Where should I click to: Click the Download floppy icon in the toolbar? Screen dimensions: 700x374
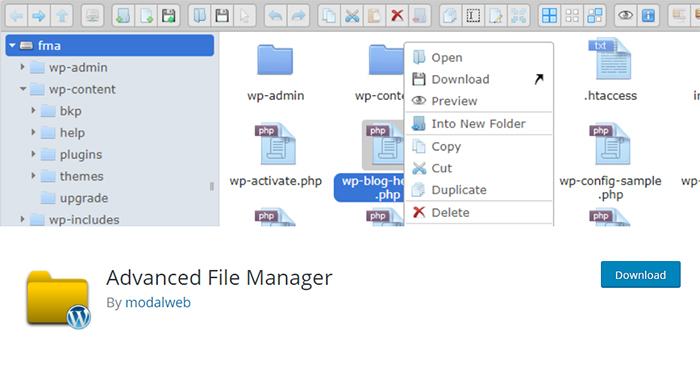pyautogui.click(x=222, y=16)
